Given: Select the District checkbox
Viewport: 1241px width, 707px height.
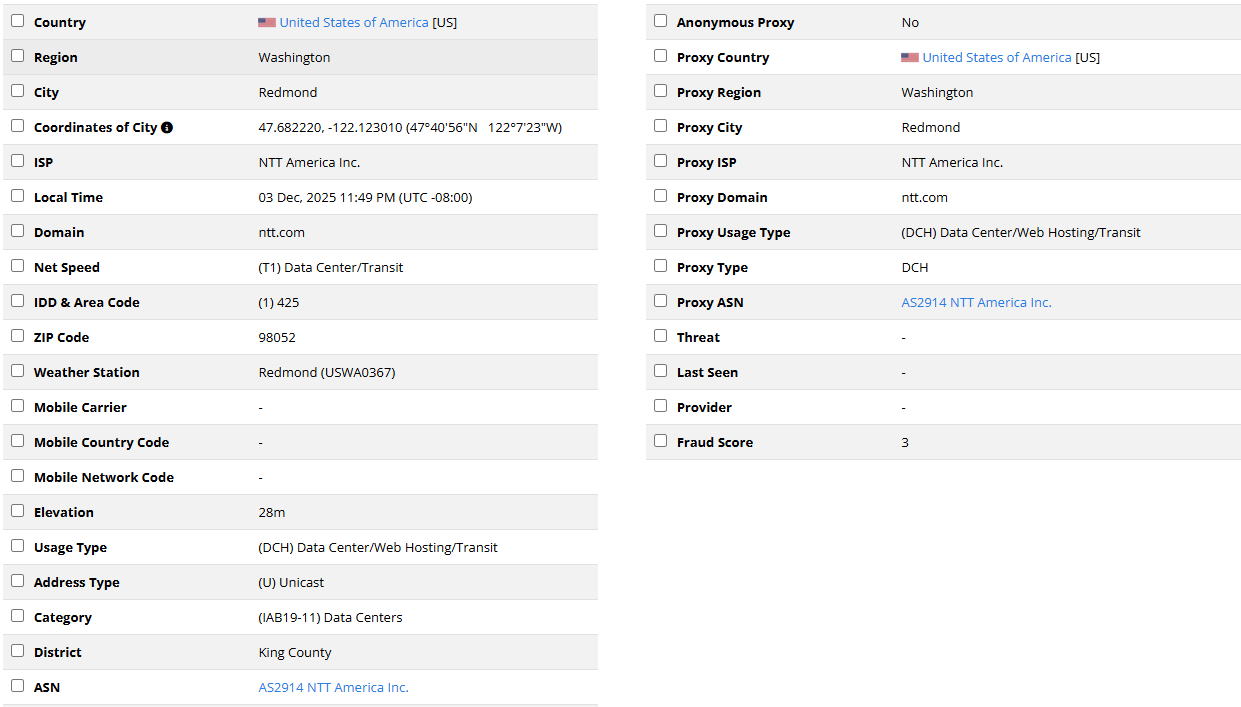Looking at the screenshot, I should coord(18,651).
